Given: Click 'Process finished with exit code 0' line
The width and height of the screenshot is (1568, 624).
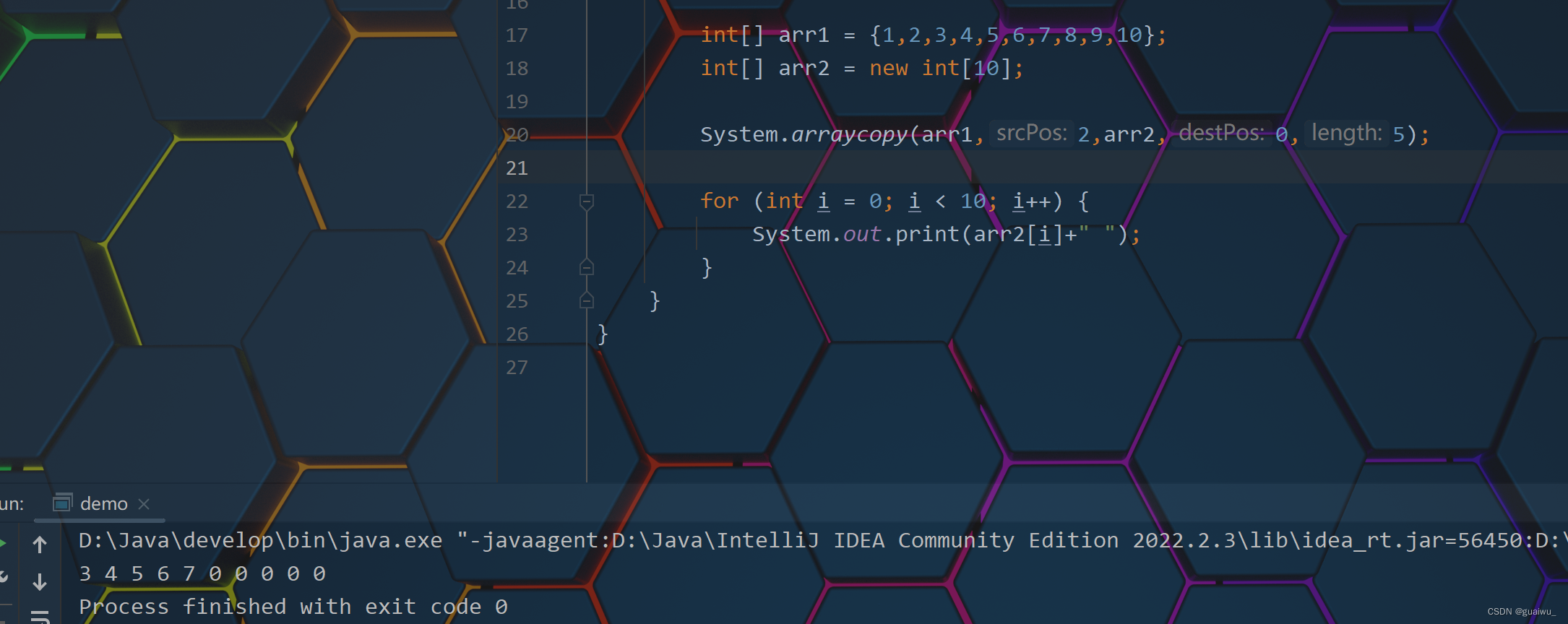Looking at the screenshot, I should 293,607.
